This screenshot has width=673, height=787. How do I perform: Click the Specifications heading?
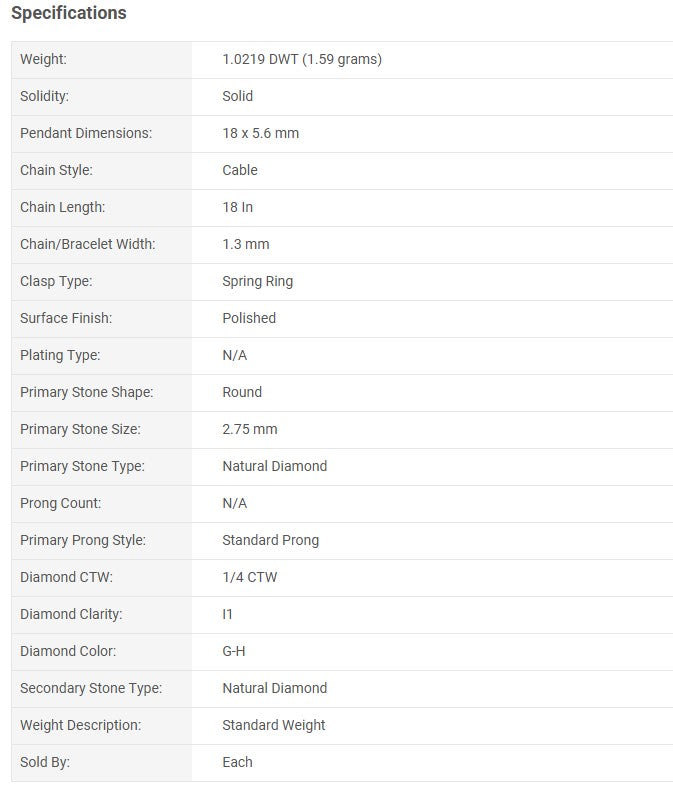(x=69, y=13)
